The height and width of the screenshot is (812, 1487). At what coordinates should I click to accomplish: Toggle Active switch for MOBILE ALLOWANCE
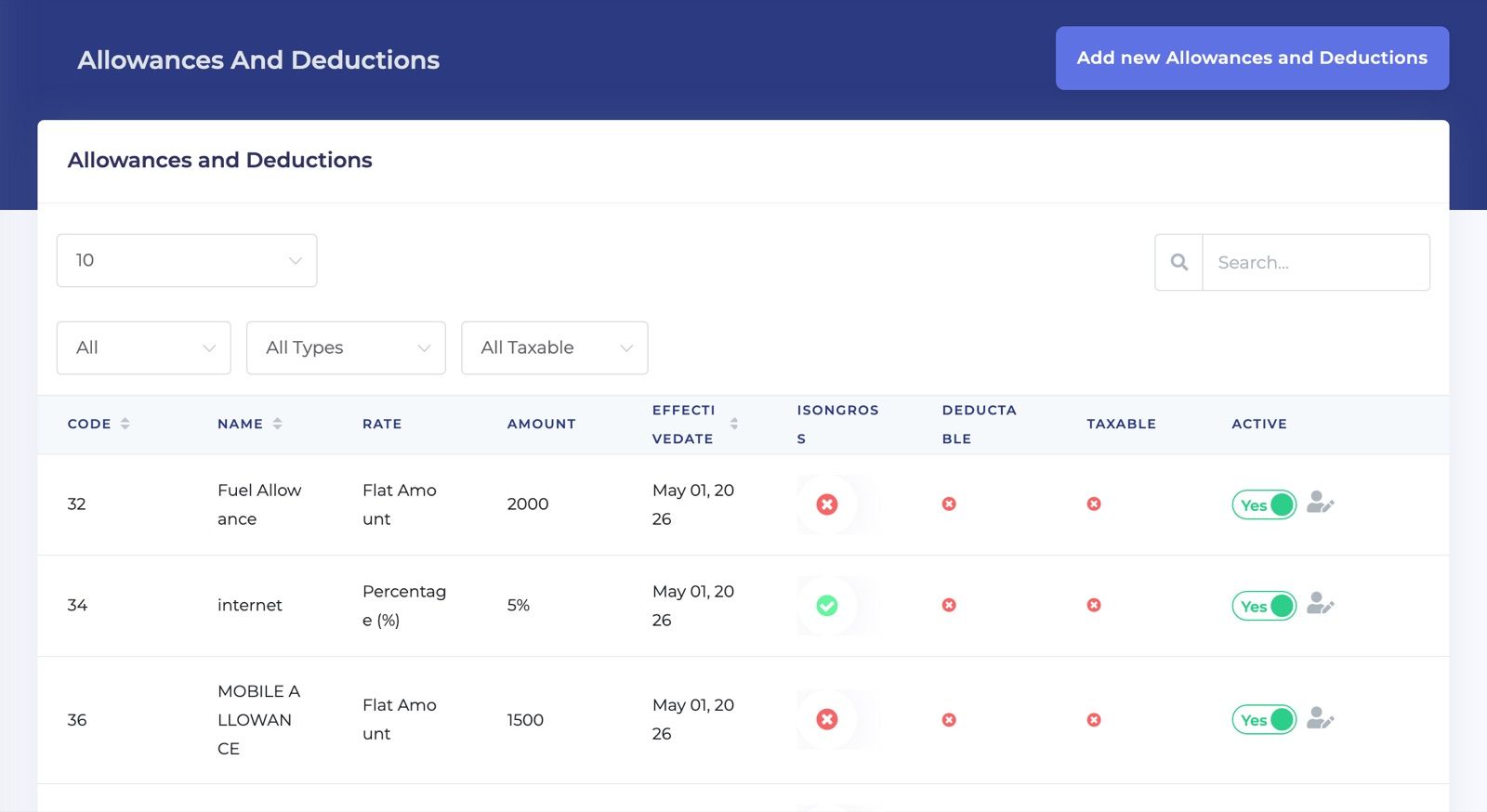point(1264,720)
